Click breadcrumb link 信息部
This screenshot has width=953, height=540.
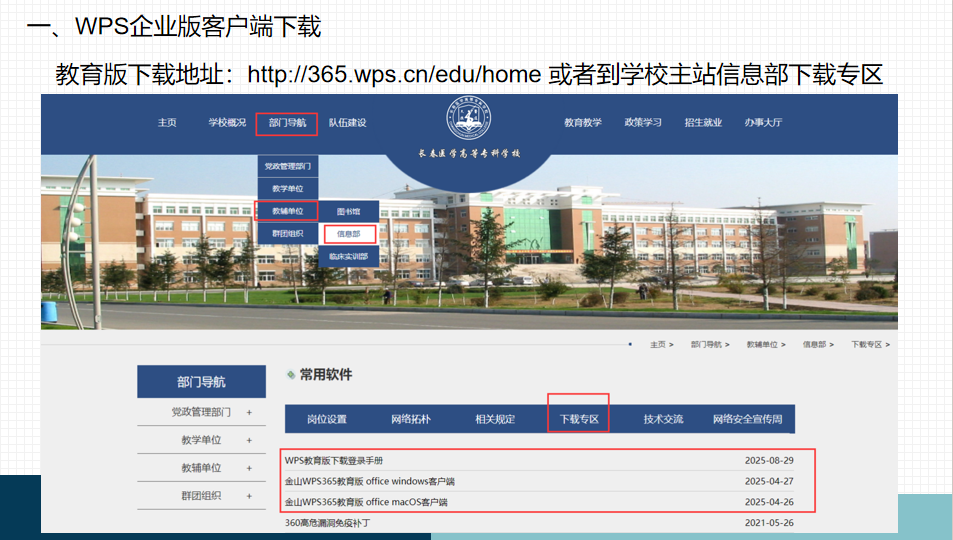(814, 345)
